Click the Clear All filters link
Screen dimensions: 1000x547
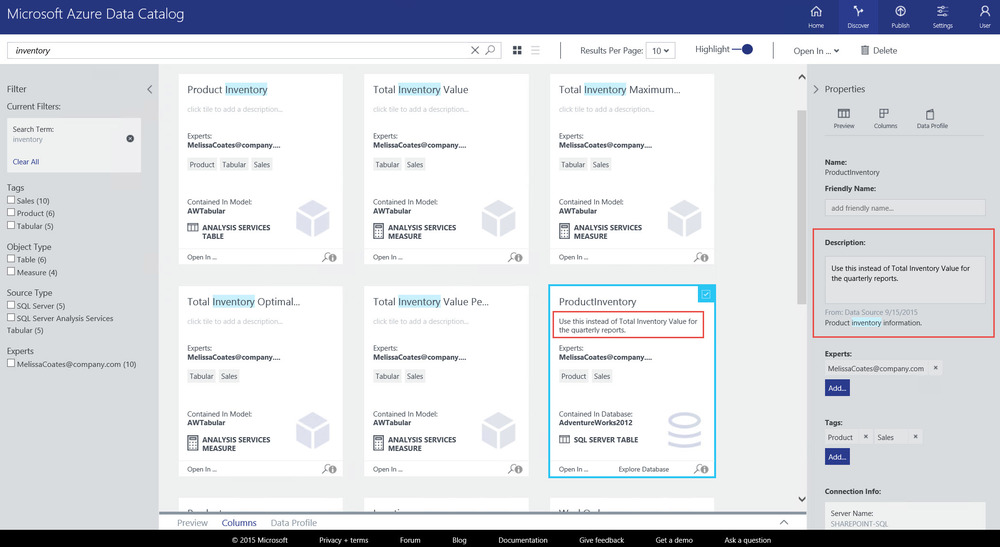point(26,162)
